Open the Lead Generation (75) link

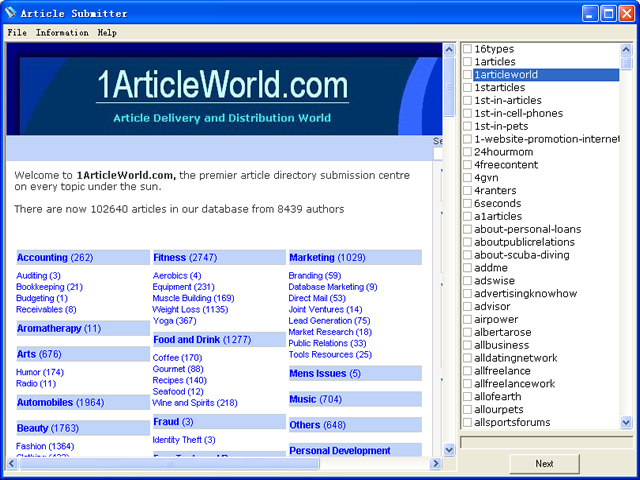pos(329,320)
